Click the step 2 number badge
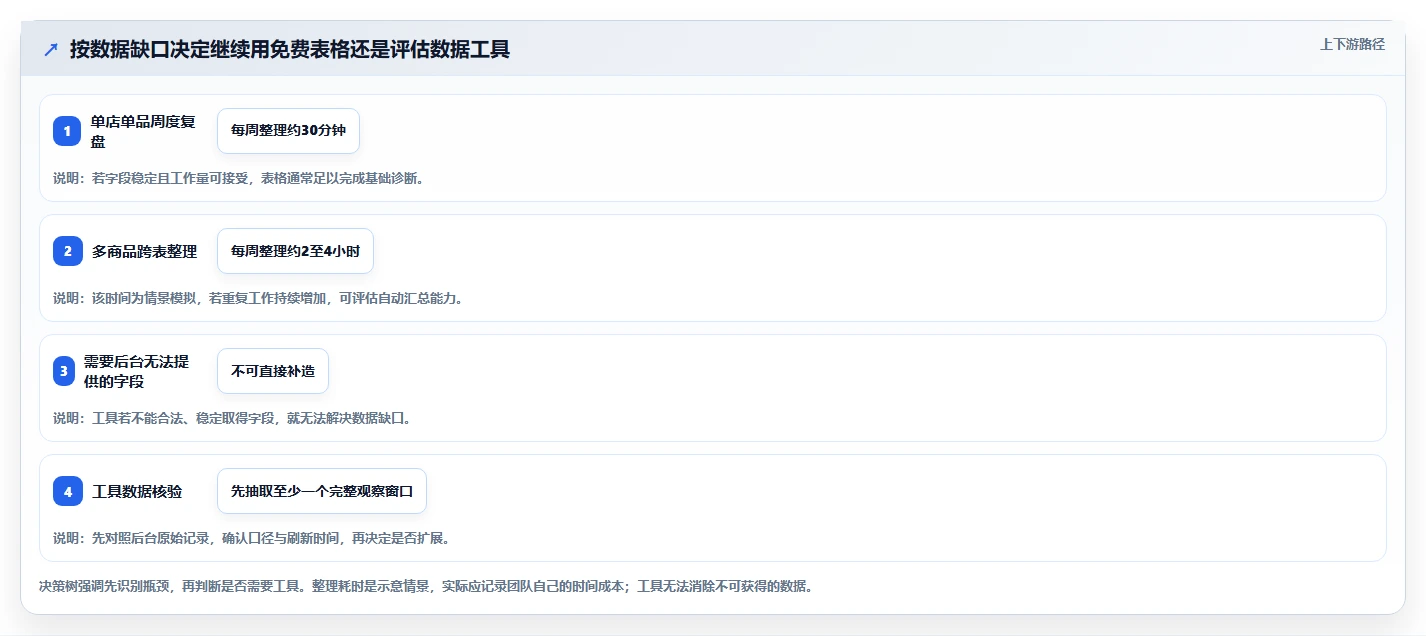1426x636 pixels. (68, 251)
